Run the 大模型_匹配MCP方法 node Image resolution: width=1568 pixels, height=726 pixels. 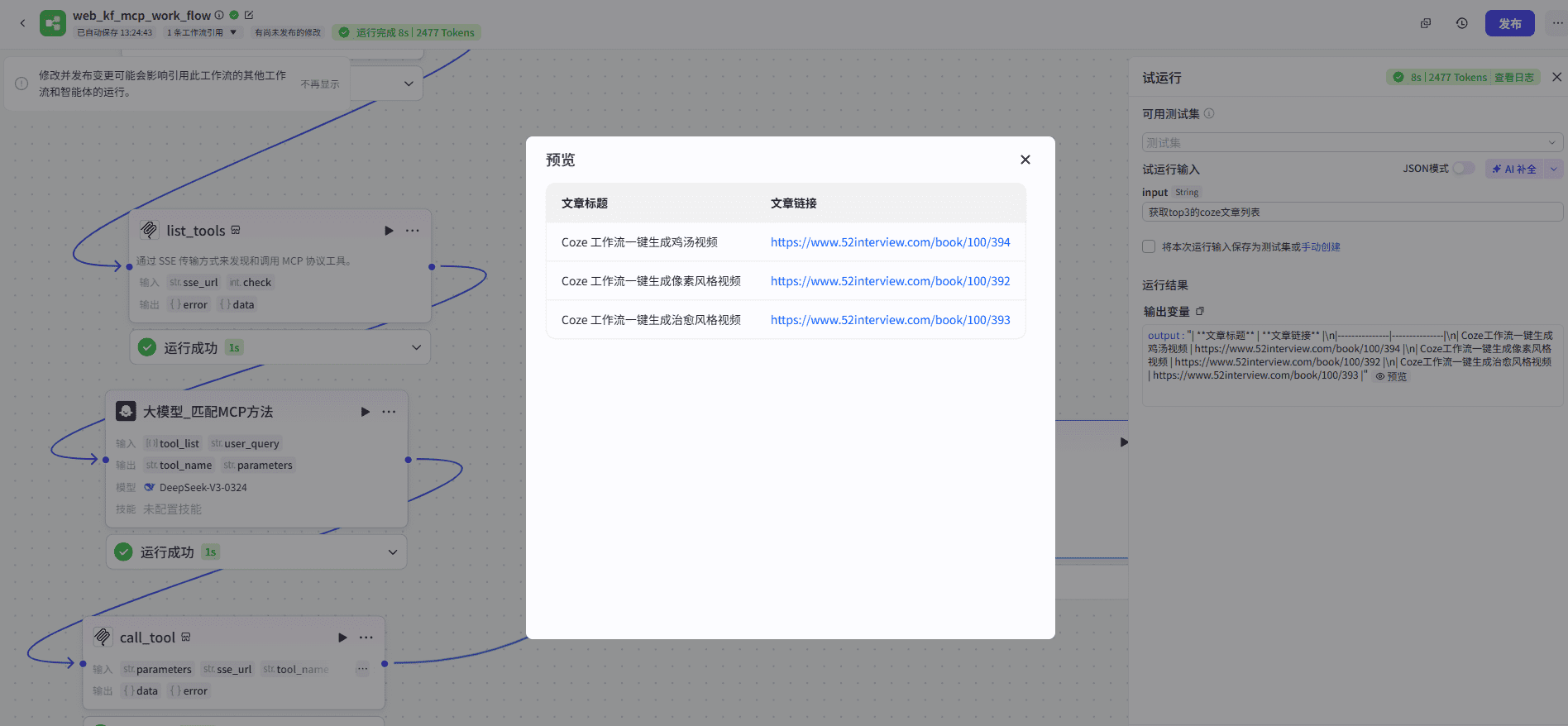point(365,412)
